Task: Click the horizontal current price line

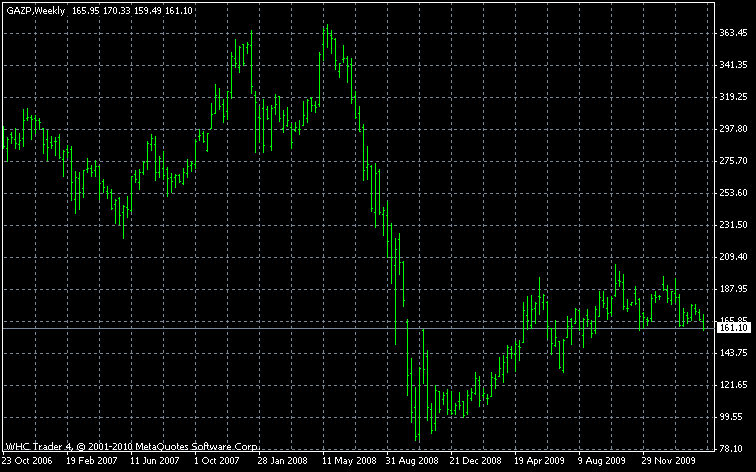Action: (300, 328)
